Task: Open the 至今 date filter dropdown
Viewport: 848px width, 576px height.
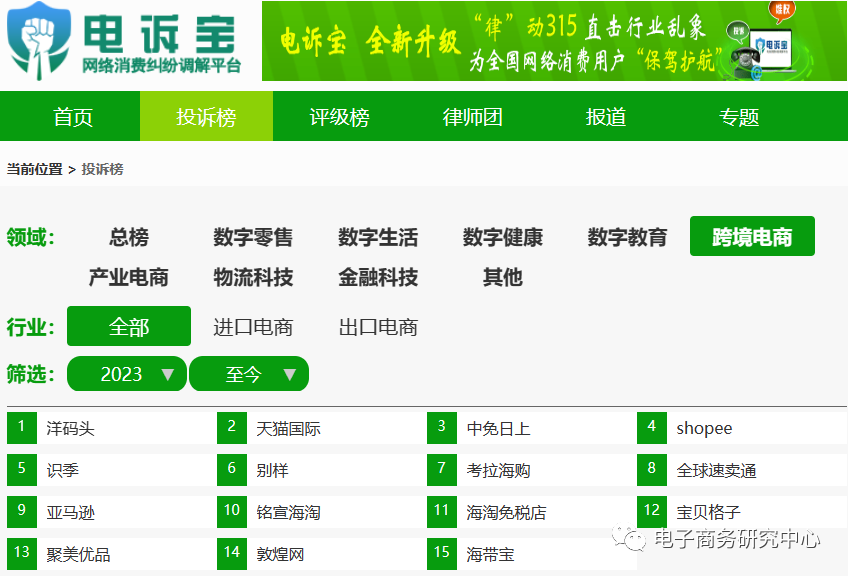Action: 249,373
